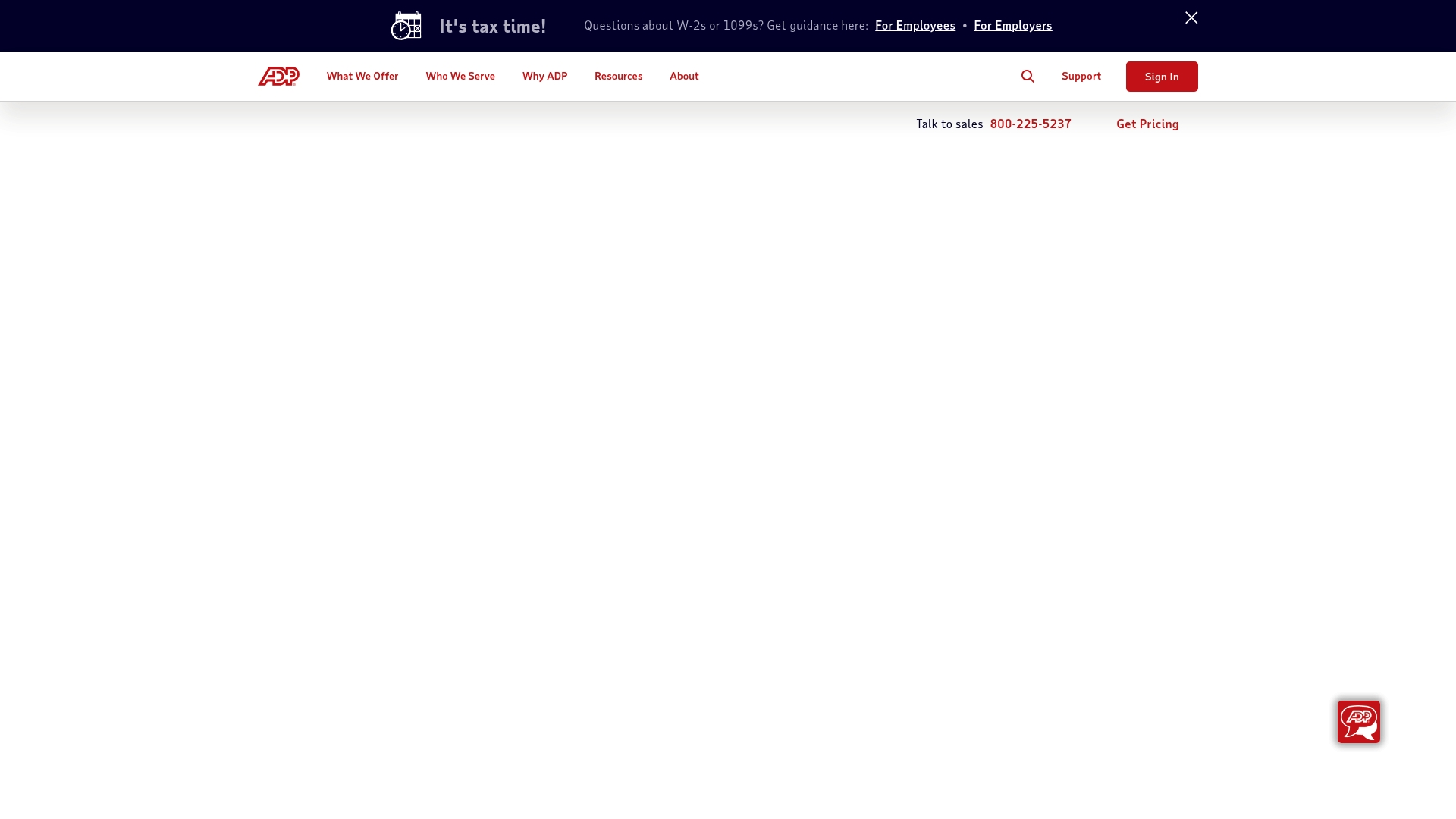Open the About menu
Screen dimensions: 1456x819
684,76
